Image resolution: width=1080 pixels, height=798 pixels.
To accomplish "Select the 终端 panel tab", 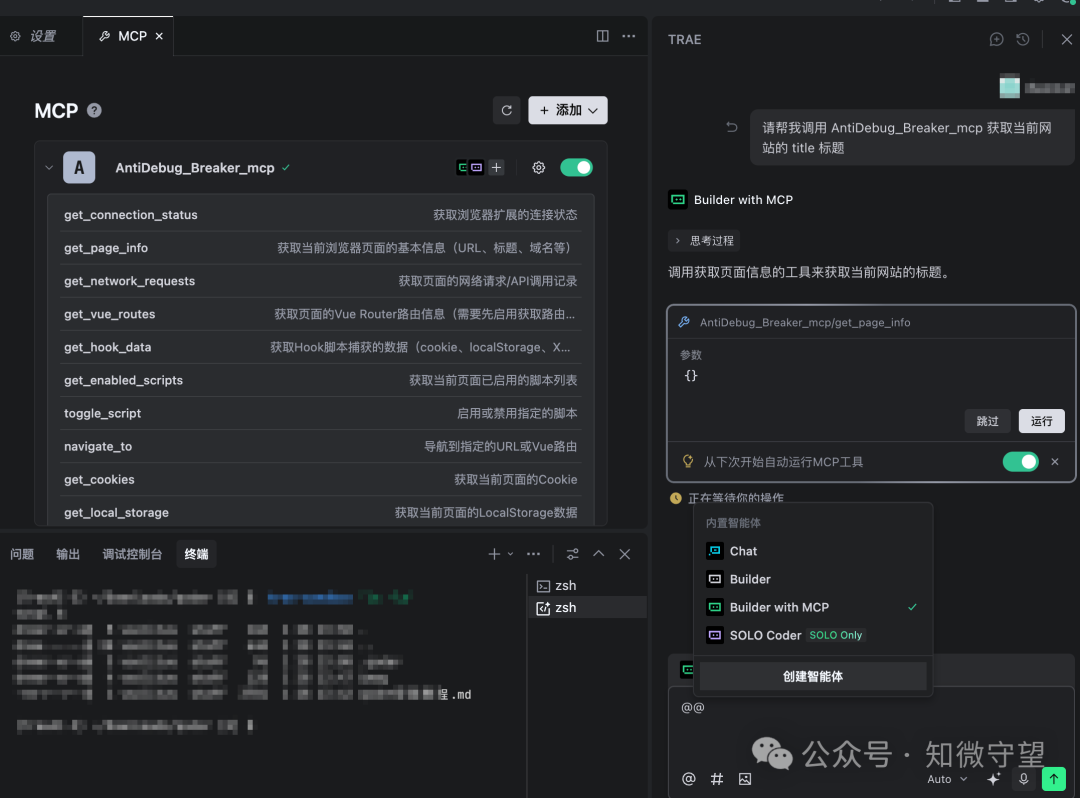I will pos(196,554).
